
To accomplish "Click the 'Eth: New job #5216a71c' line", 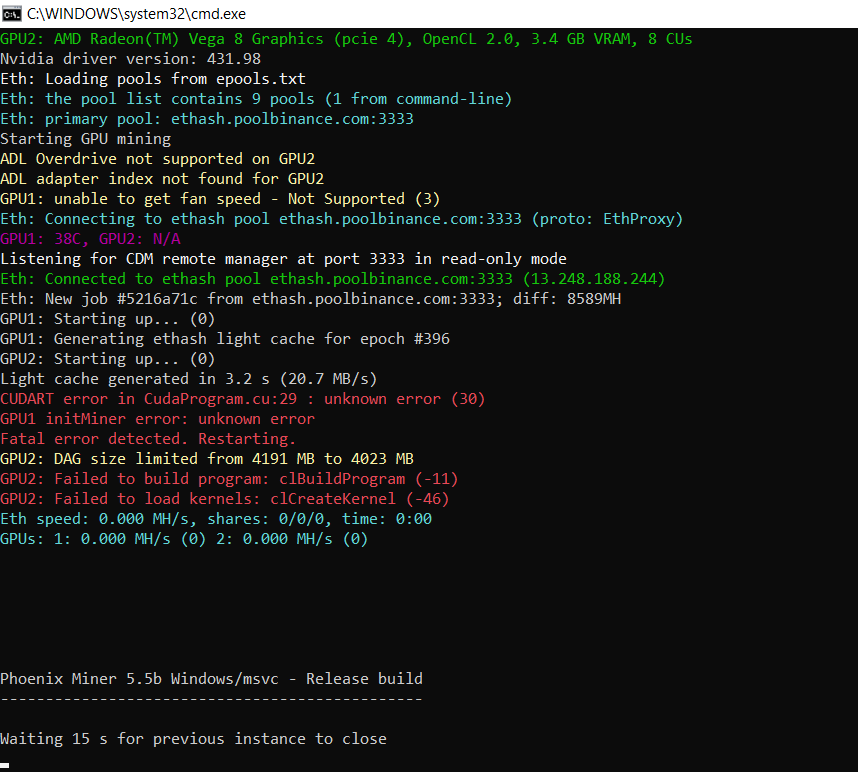I will coord(311,299).
